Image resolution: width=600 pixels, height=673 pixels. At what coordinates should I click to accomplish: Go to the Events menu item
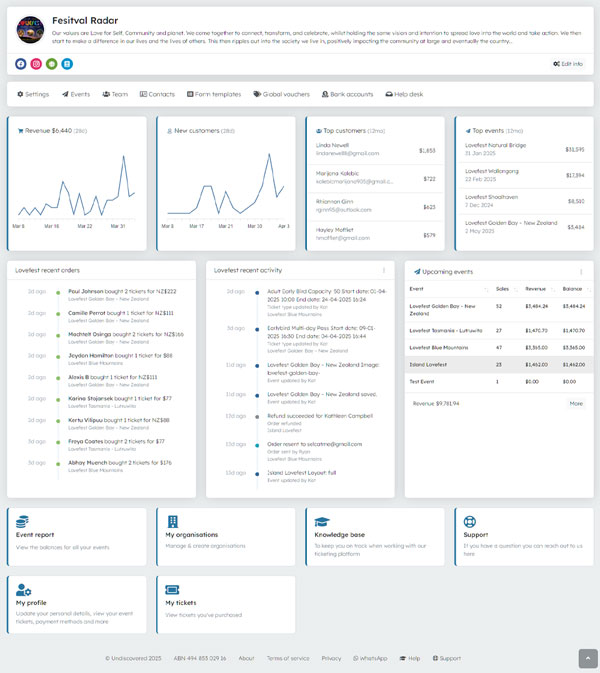click(x=76, y=94)
